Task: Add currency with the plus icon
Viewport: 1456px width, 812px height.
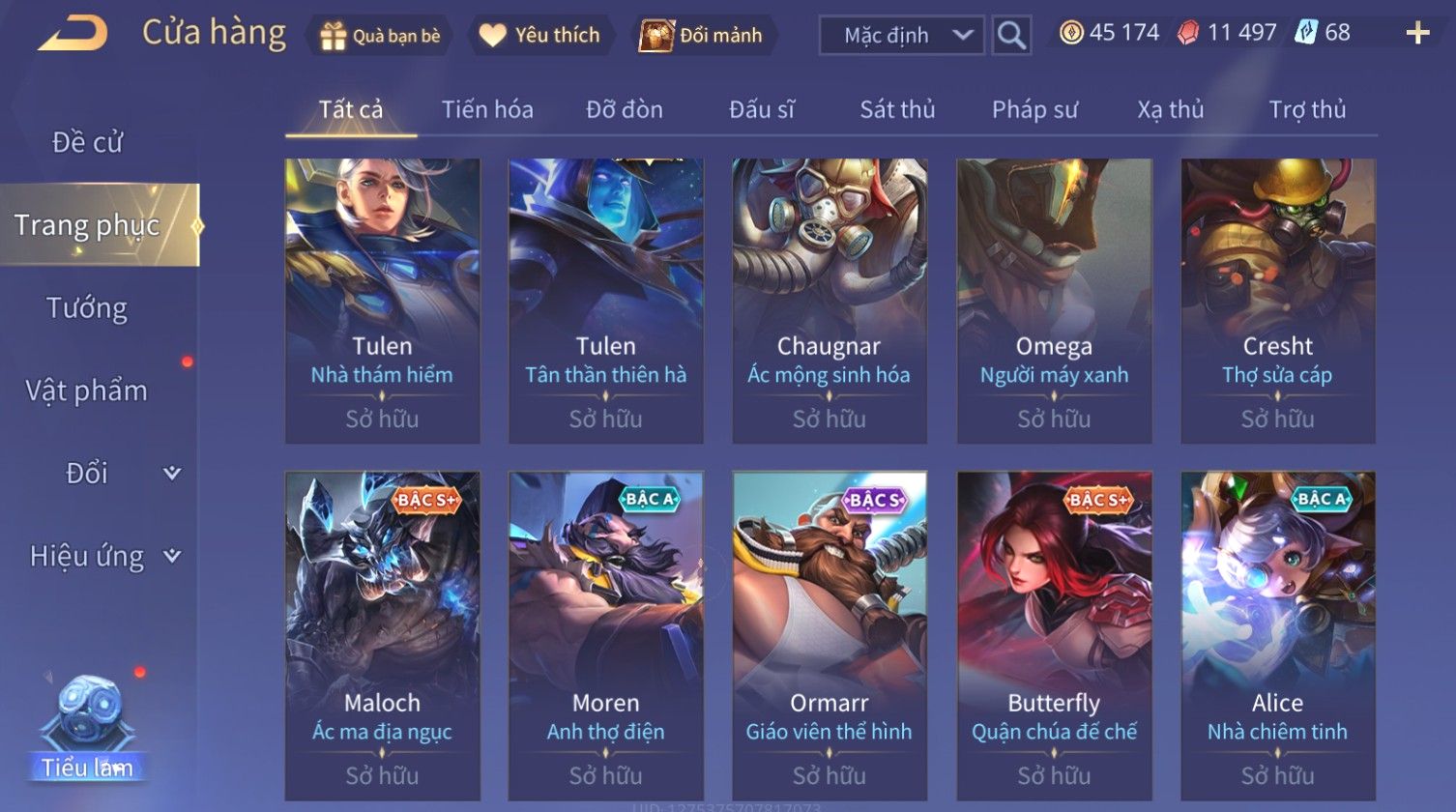Action: point(1417,34)
